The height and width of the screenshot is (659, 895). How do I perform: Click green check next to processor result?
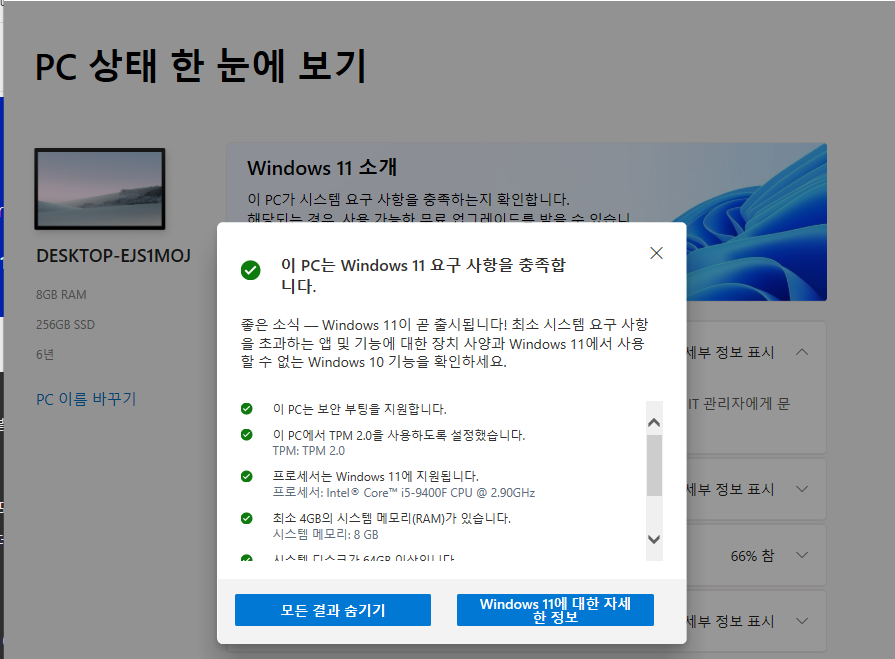coord(247,476)
